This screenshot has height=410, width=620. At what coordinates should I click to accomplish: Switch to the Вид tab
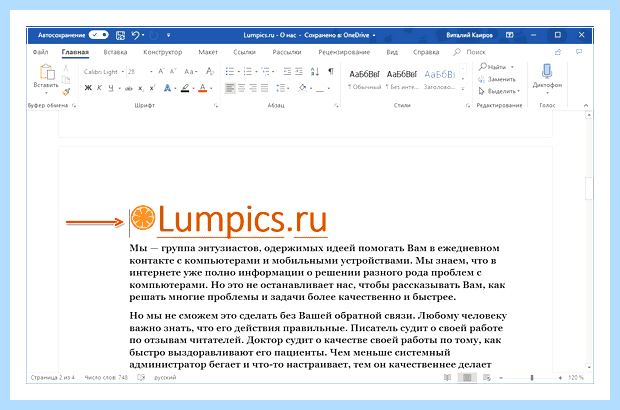(392, 52)
